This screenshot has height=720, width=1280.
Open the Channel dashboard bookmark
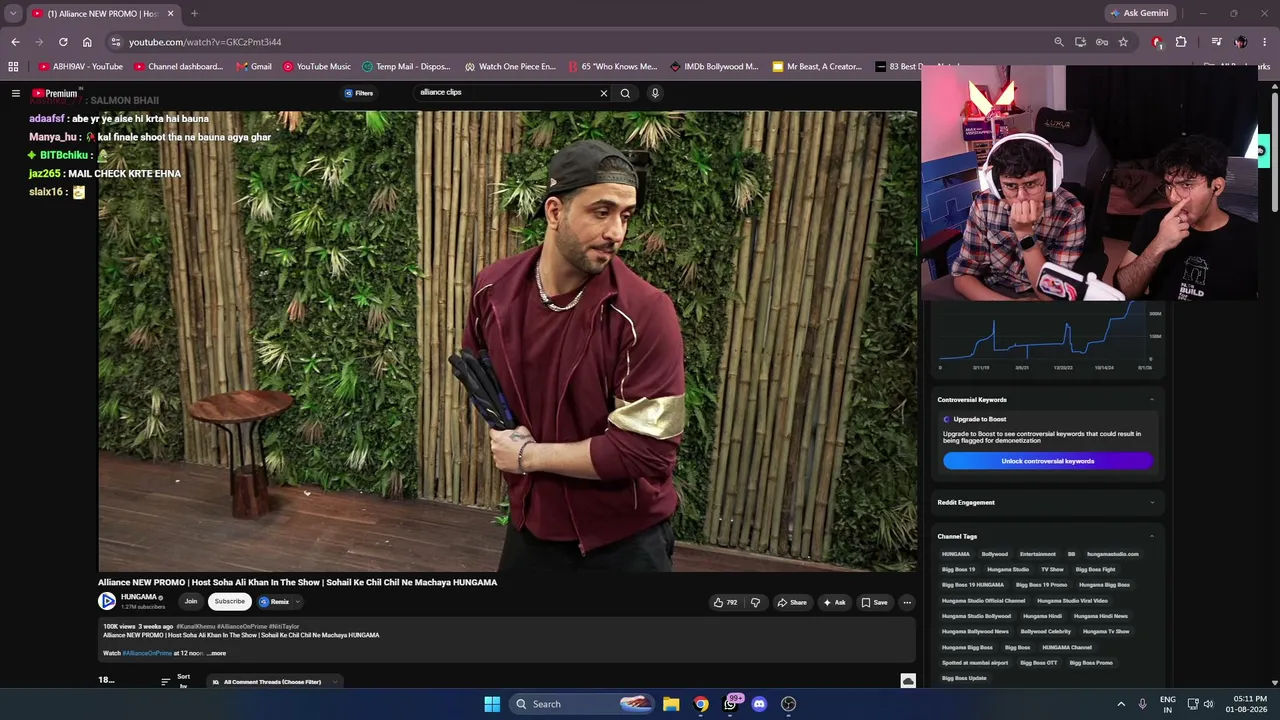[178, 67]
